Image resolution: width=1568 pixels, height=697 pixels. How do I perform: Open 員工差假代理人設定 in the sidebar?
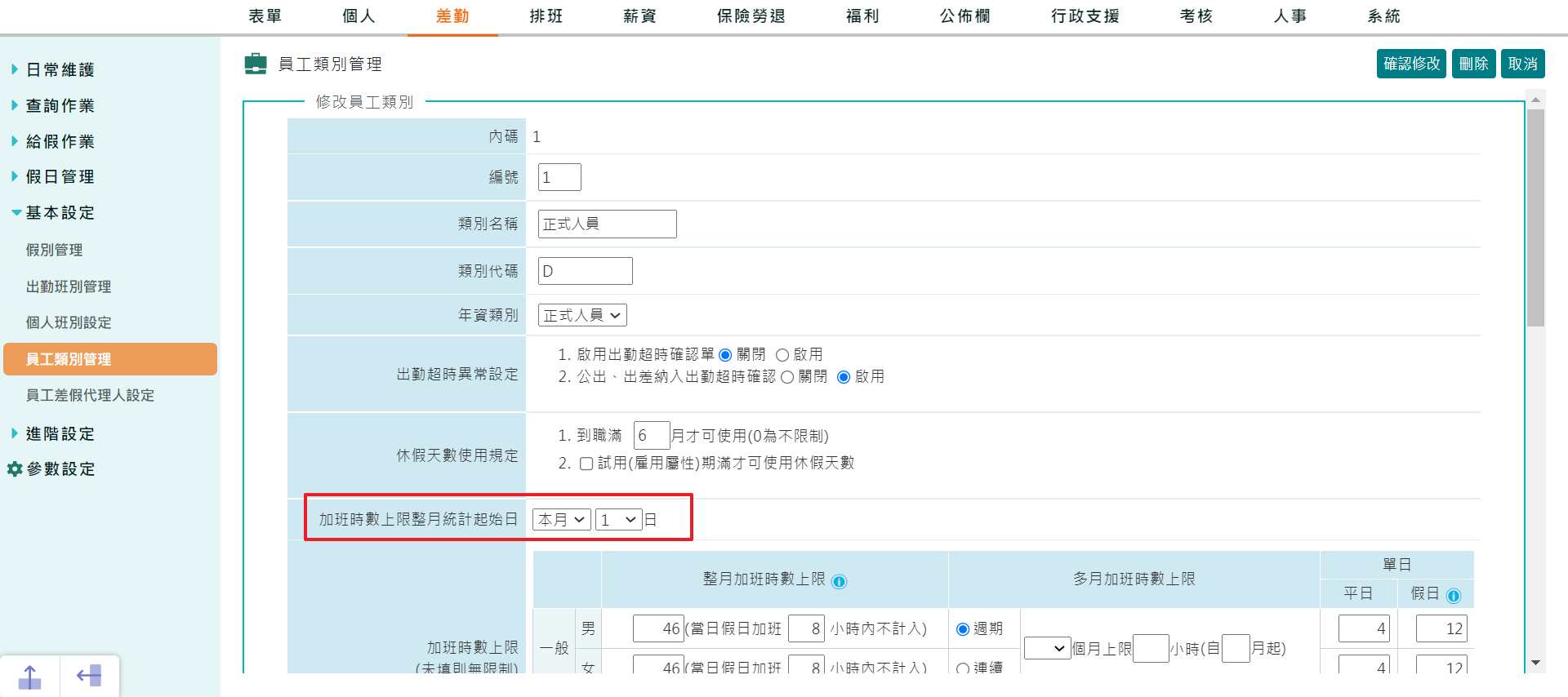(x=90, y=395)
